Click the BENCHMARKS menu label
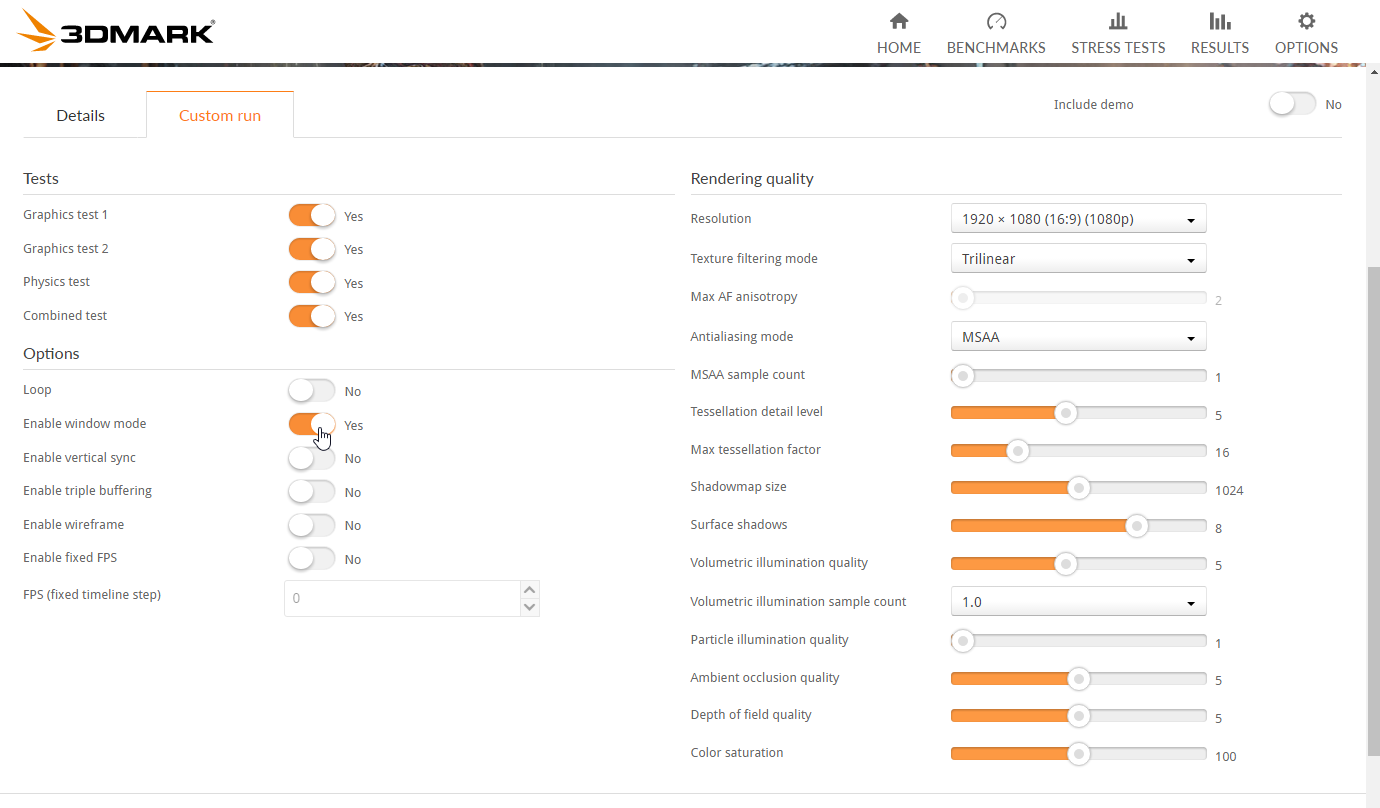The image size is (1380, 808). point(996,47)
